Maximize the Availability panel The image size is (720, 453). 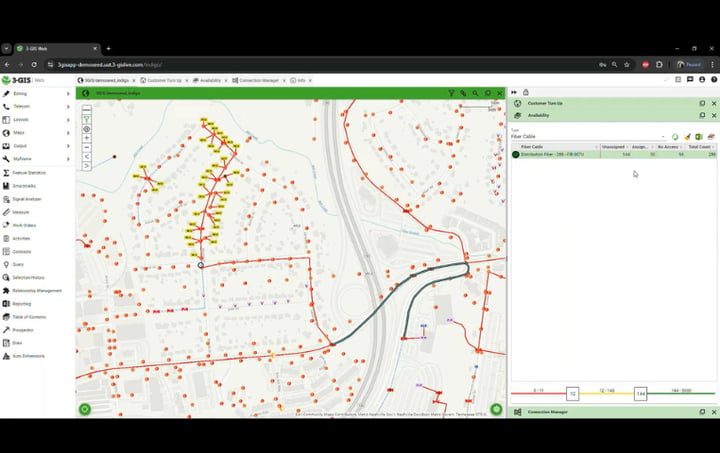pyautogui.click(x=702, y=115)
